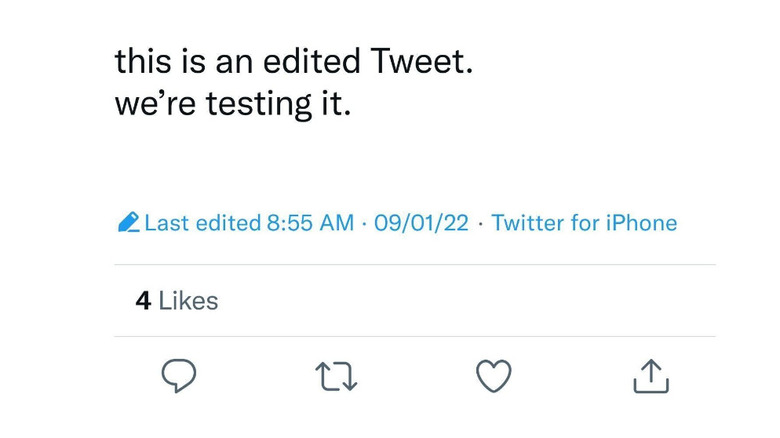This screenshot has height=438, width=780.
Task: Click the number 4 likes count
Action: tap(143, 301)
